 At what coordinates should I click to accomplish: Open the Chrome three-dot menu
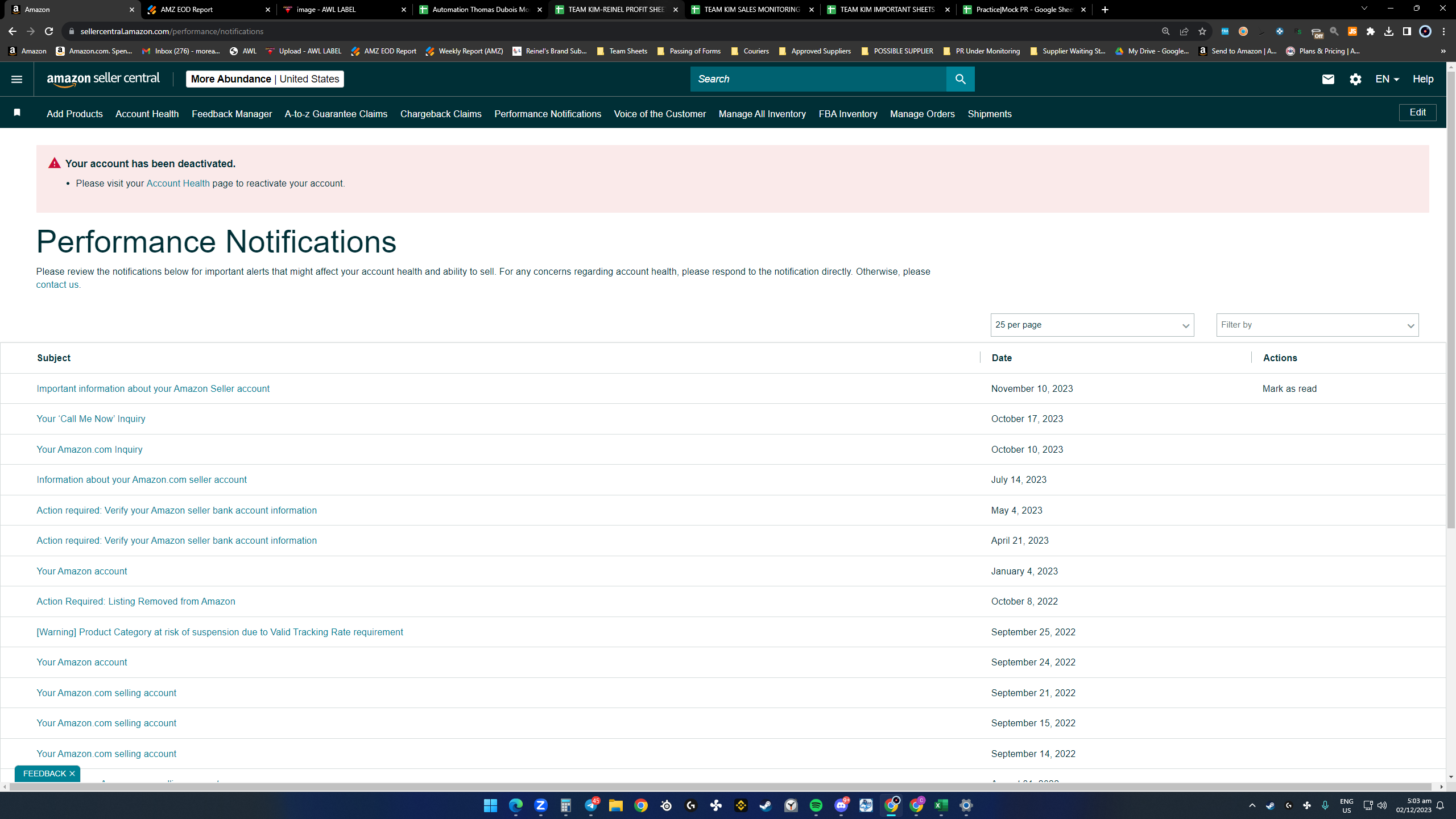coord(1443,31)
